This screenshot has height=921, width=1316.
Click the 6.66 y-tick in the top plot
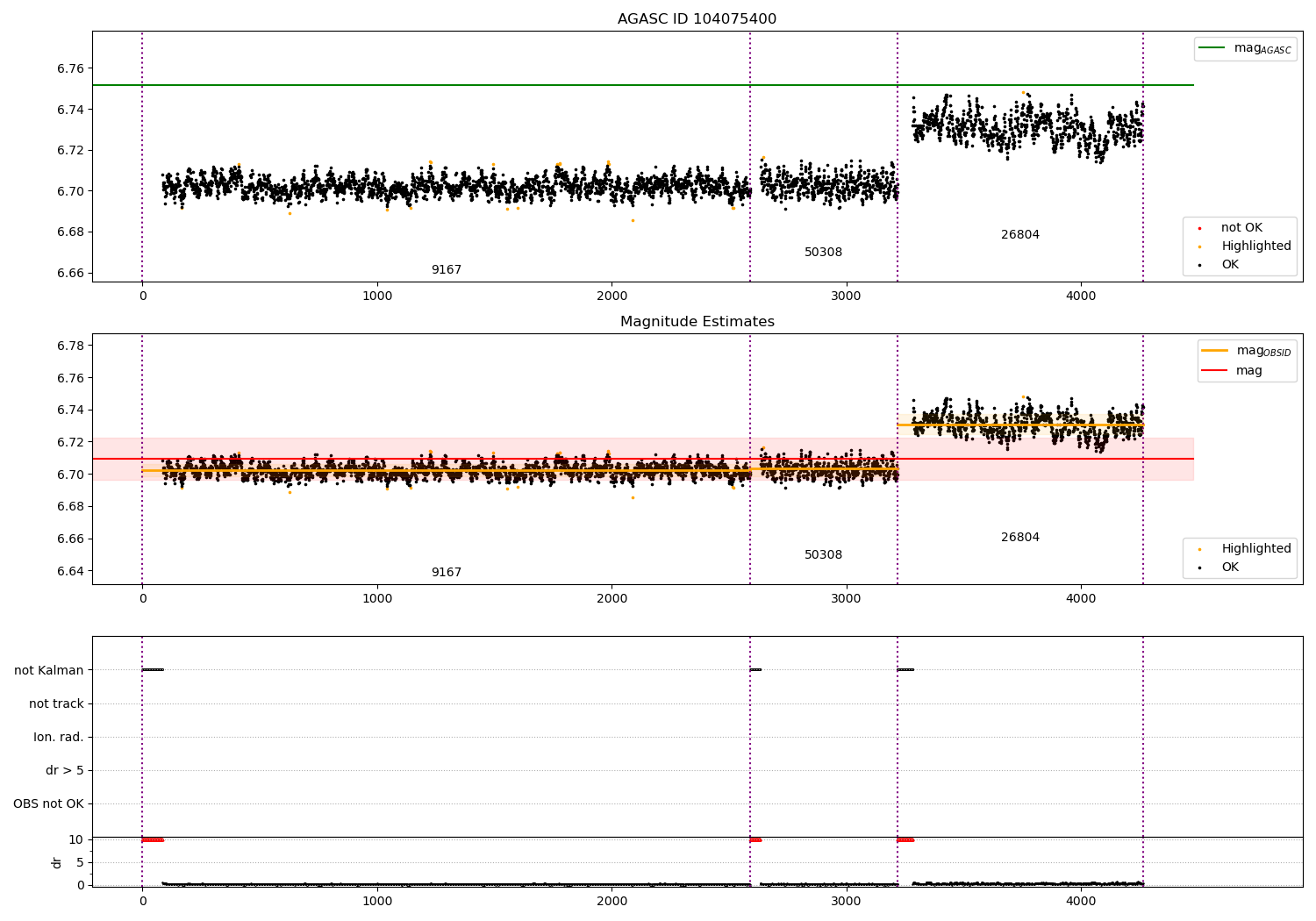[70, 273]
